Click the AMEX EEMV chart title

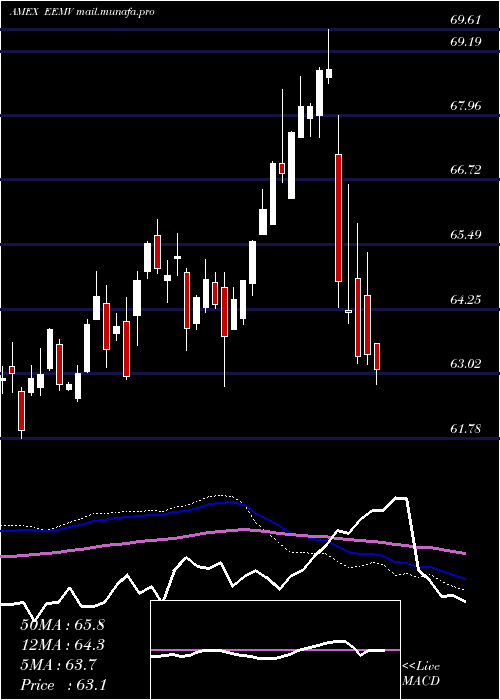82,12
